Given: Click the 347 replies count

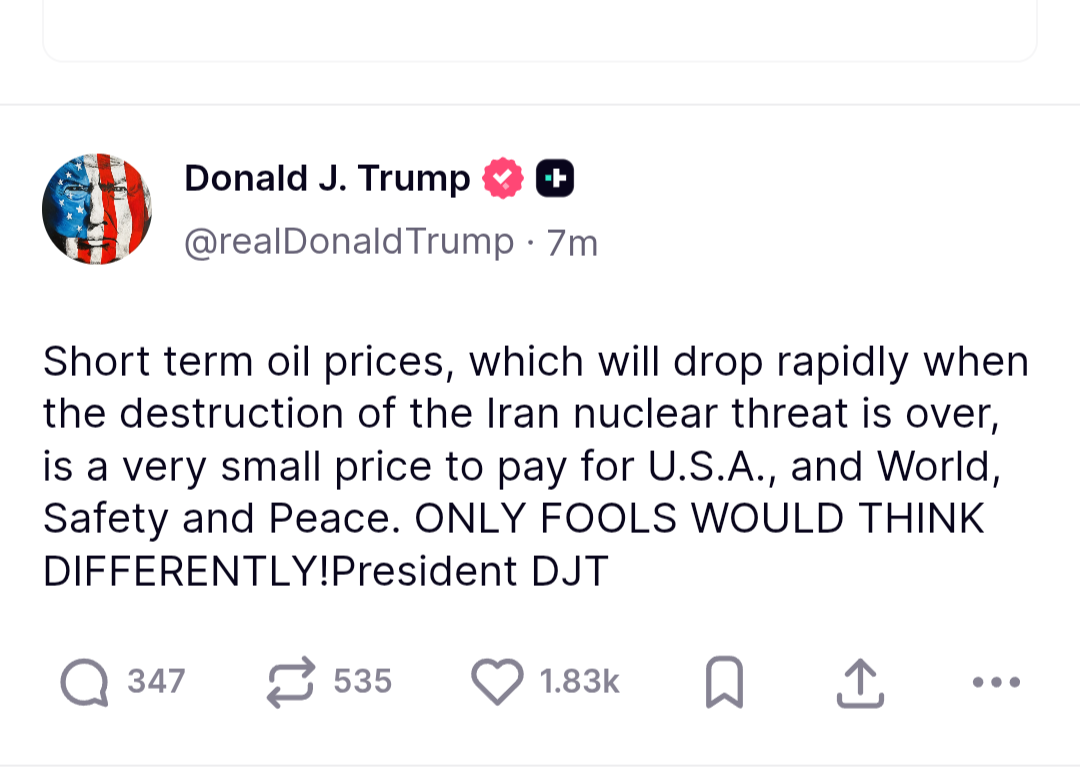Looking at the screenshot, I should (x=156, y=682).
